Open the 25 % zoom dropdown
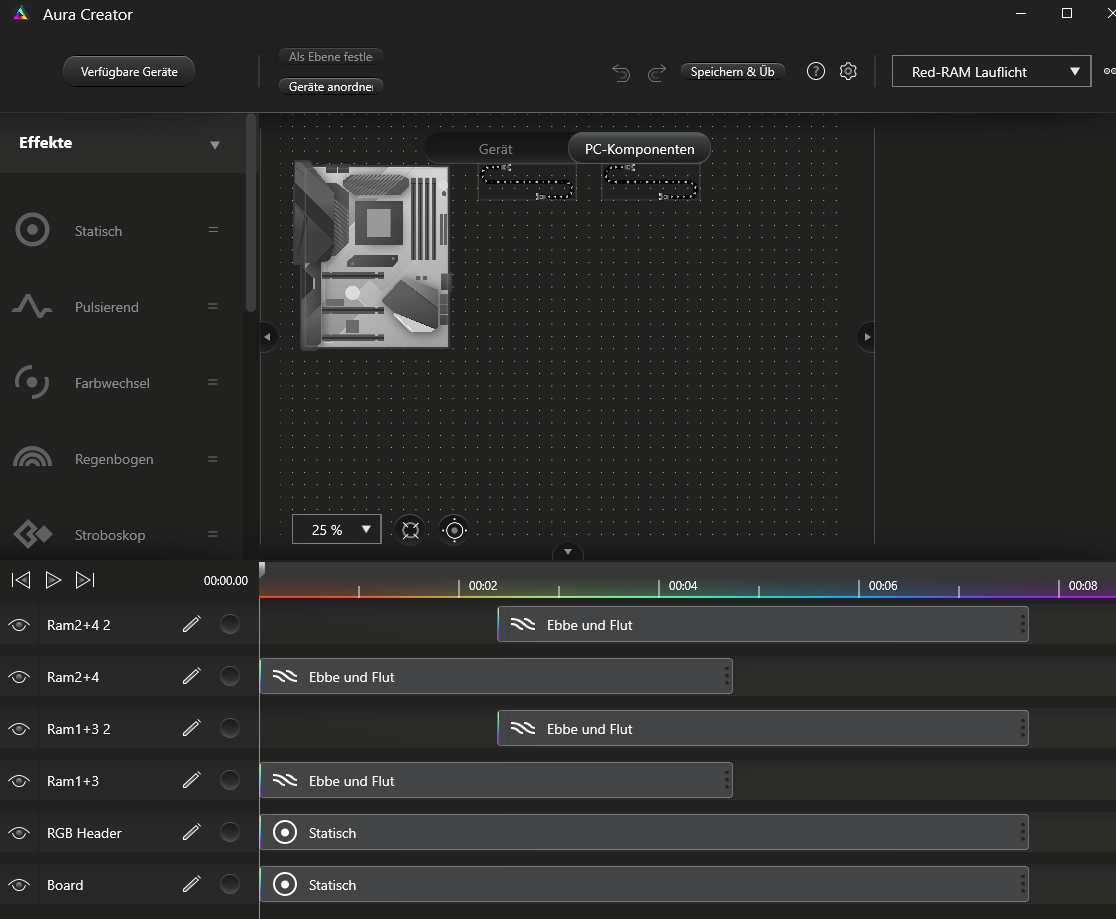Screen dimensions: 1116x919 pos(336,530)
